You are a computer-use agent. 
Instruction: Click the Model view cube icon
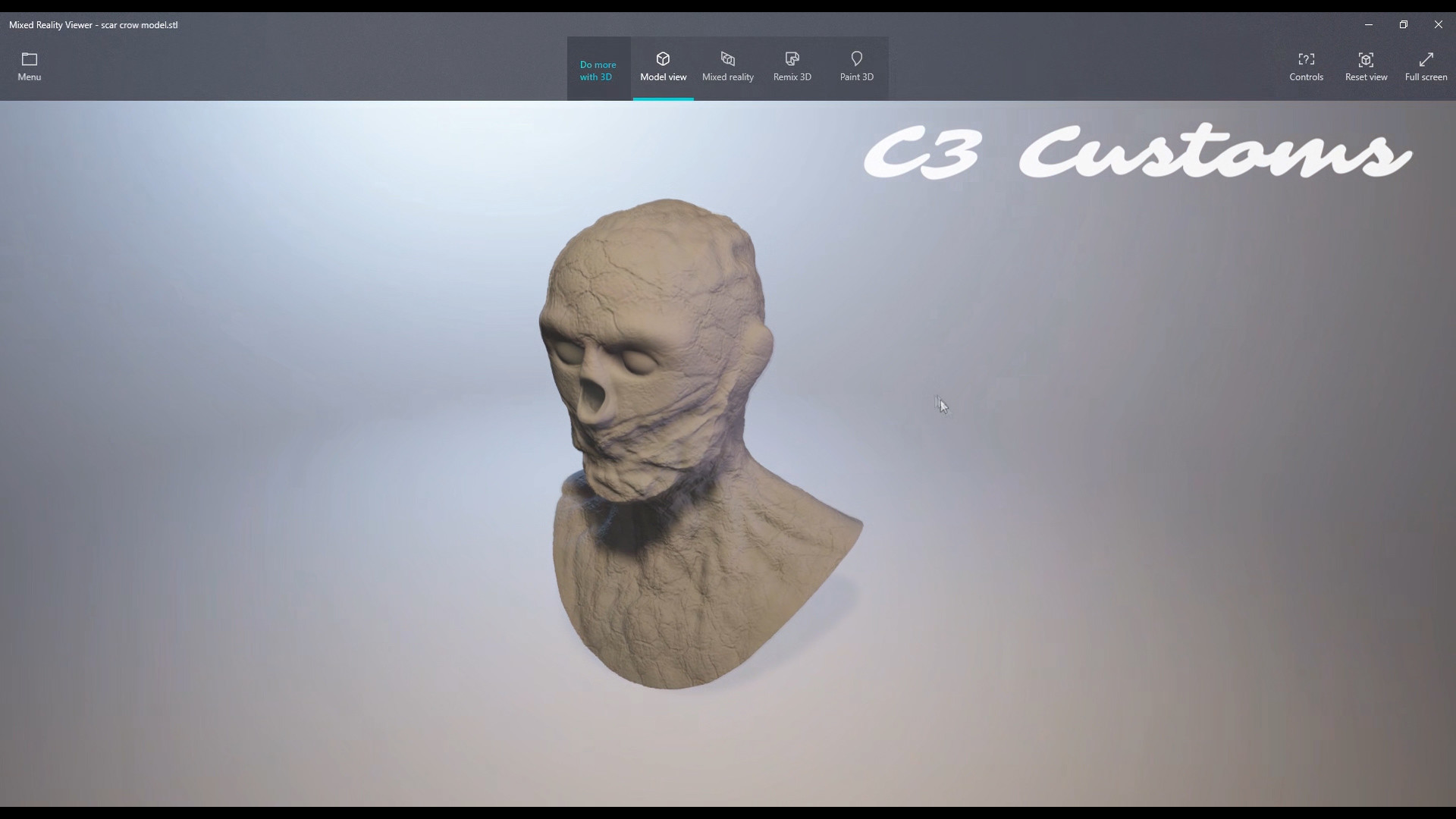(663, 59)
